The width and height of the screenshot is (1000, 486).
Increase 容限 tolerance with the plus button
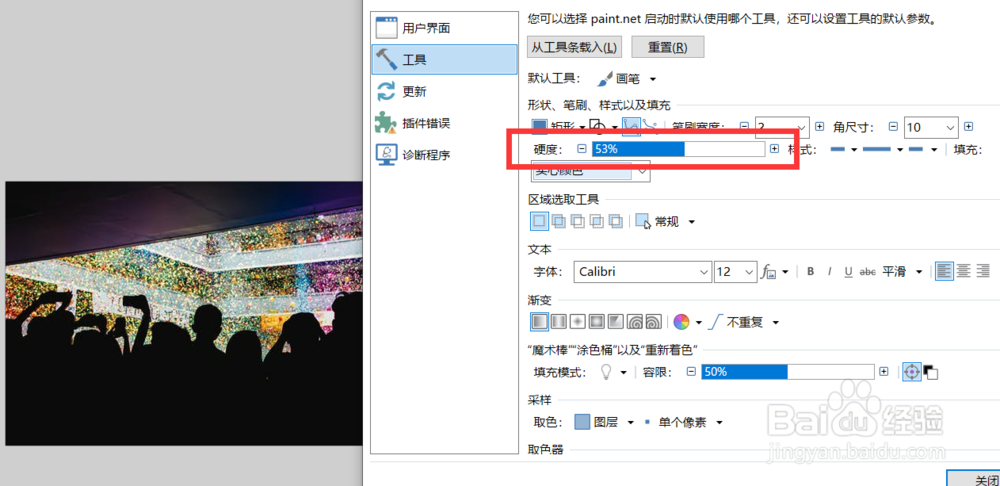tap(884, 372)
